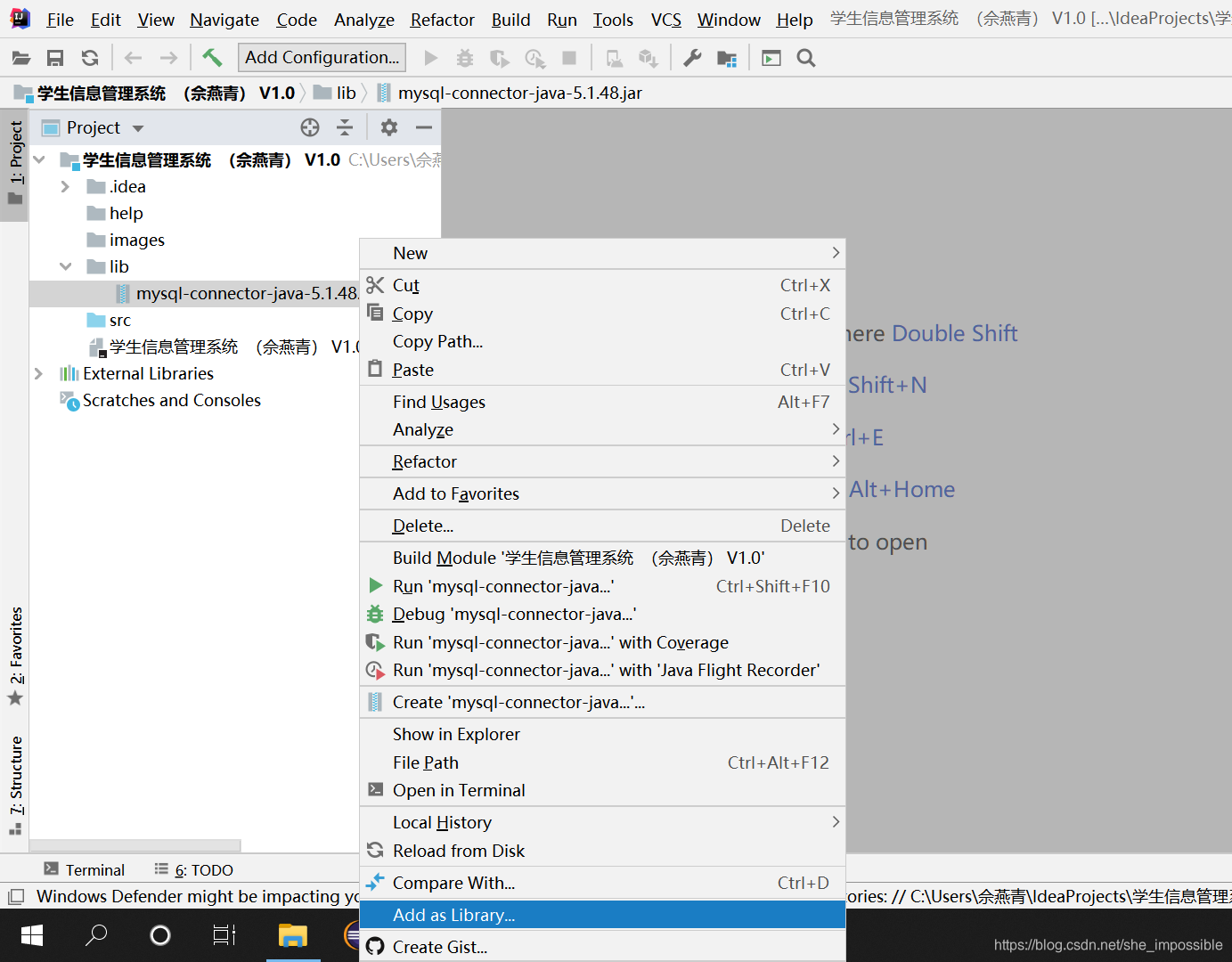The image size is (1232, 962).
Task: Open file with folder icon in toolbar
Action: 21,58
